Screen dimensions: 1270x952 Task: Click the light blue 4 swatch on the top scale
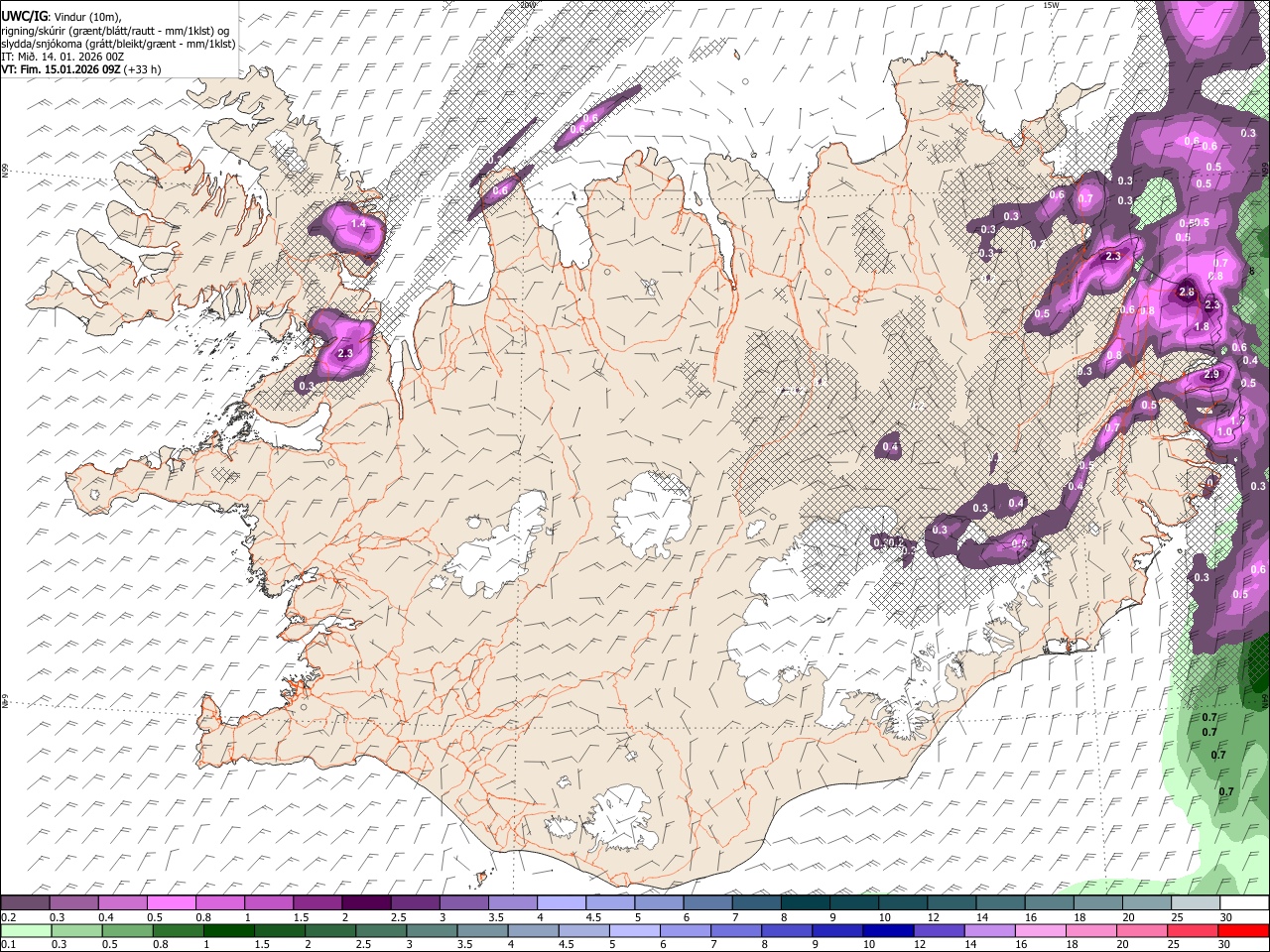click(x=560, y=902)
